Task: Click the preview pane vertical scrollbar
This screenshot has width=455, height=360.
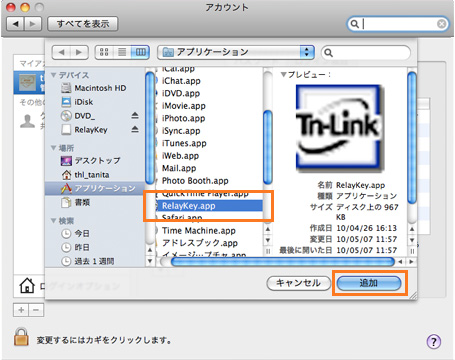Action: [412, 137]
